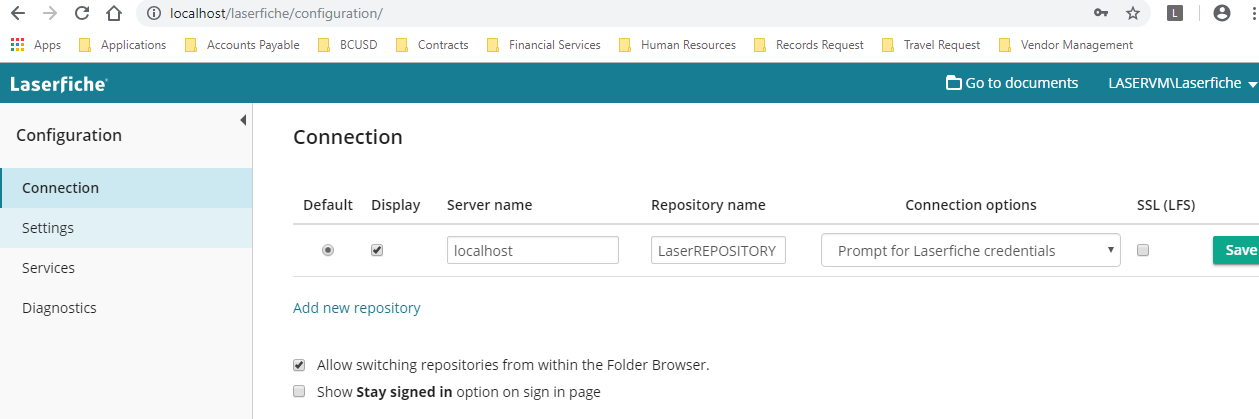This screenshot has height=419, width=1259.
Task: Open the Vendor Management bookmark folder
Action: [1066, 45]
